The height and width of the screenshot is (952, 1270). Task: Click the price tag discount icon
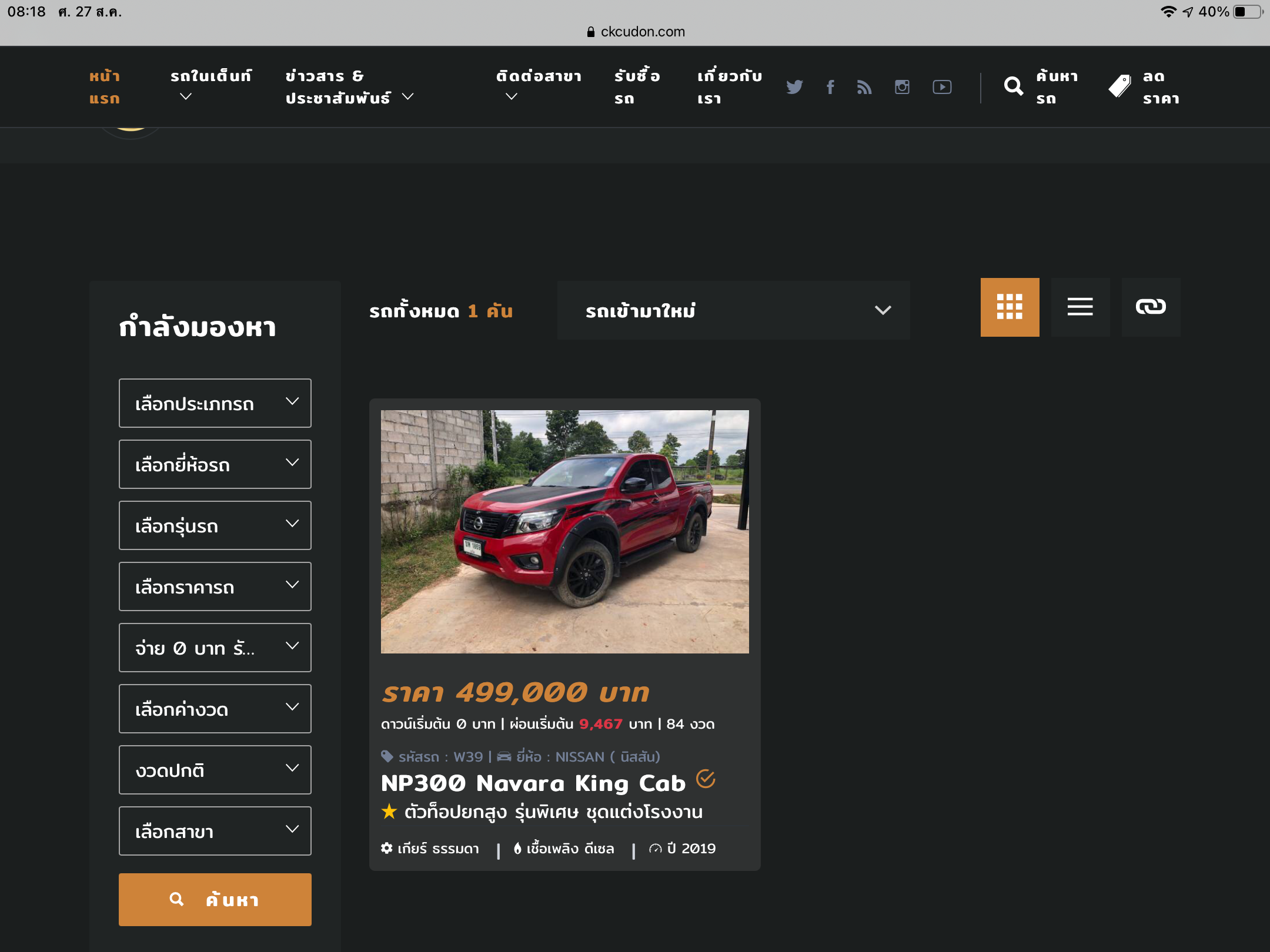(x=1119, y=87)
